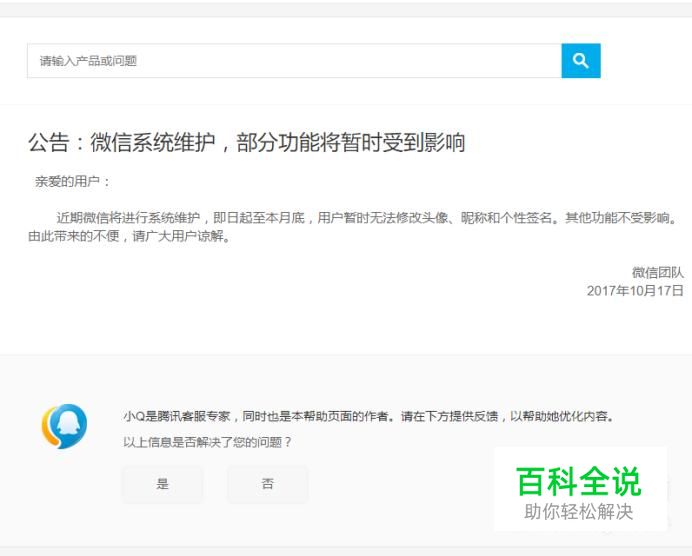Click the sentence starting 小Q是腾讯客服专家

[x=369, y=416]
